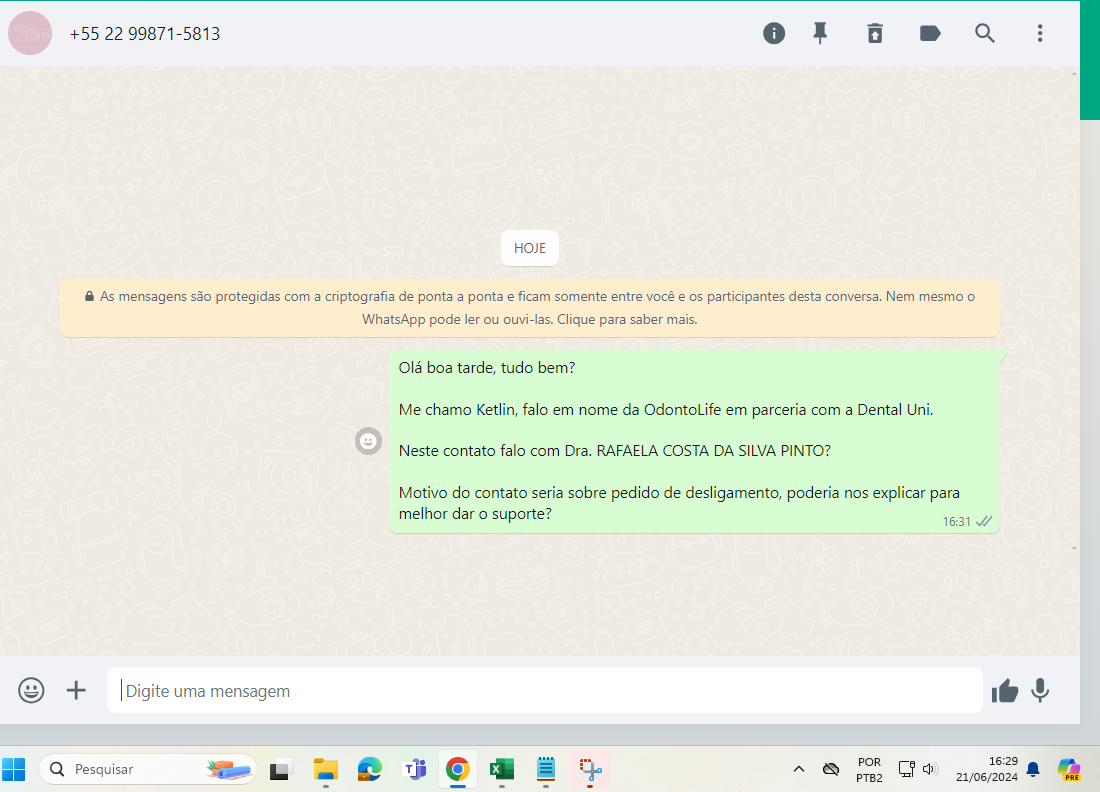Open Microsoft Teams from taskbar
The width and height of the screenshot is (1100, 792).
click(x=415, y=770)
